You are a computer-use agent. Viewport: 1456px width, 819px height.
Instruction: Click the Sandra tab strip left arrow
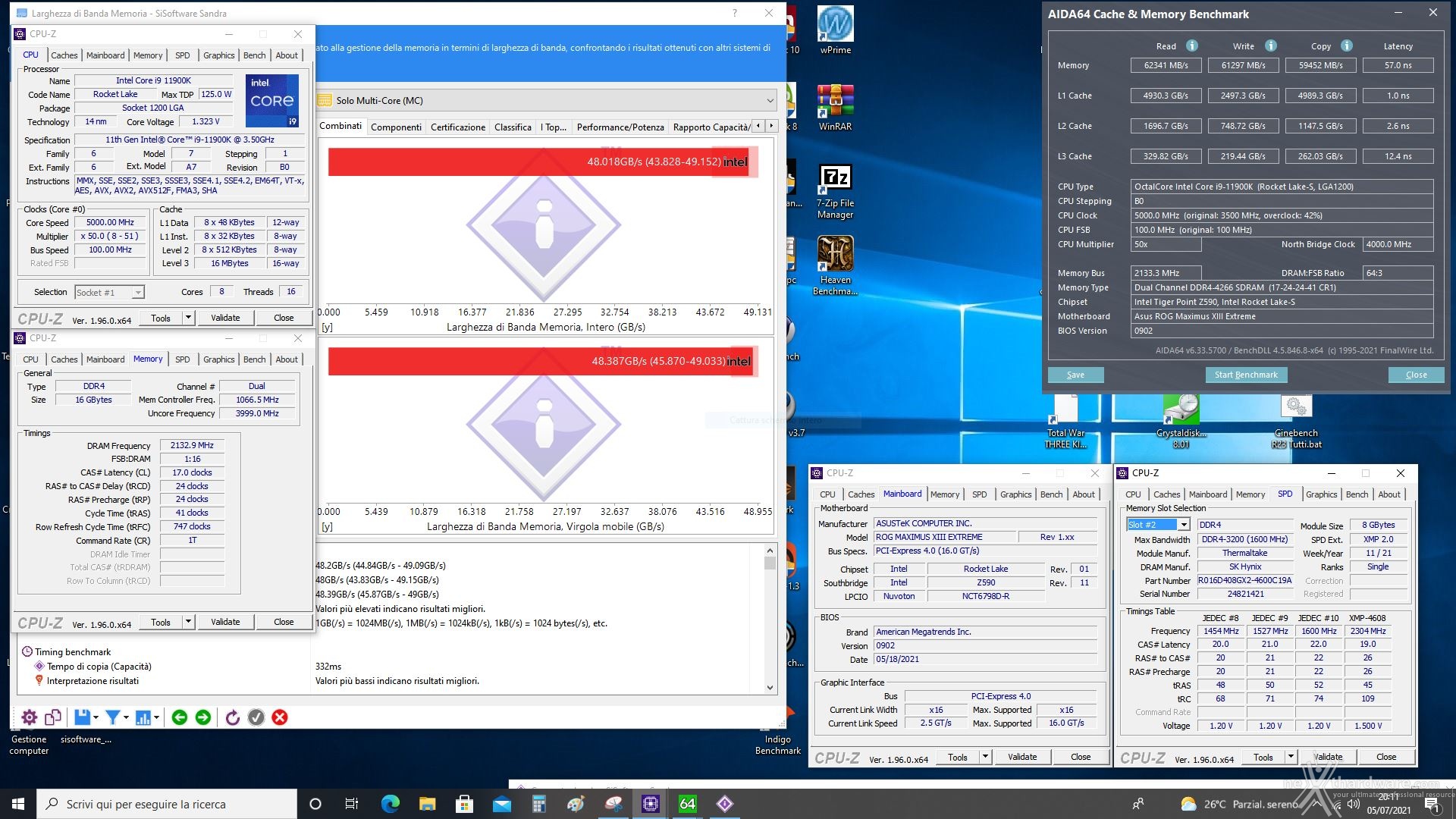(x=758, y=126)
